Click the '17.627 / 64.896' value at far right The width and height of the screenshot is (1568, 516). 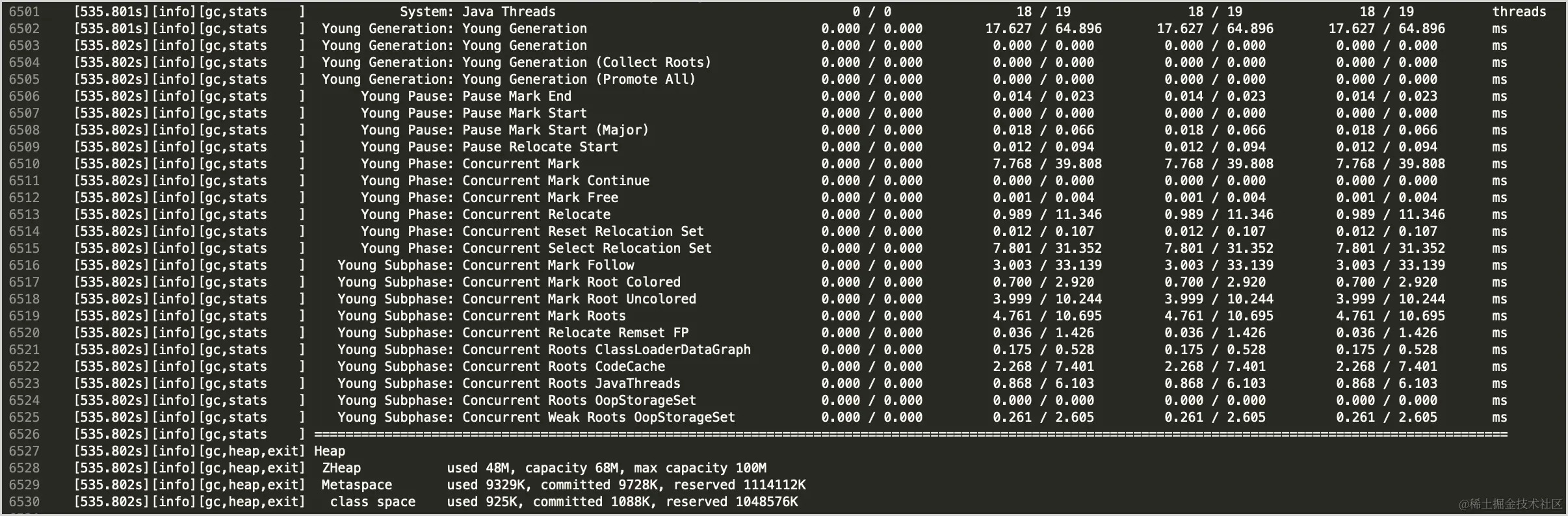(x=1387, y=29)
